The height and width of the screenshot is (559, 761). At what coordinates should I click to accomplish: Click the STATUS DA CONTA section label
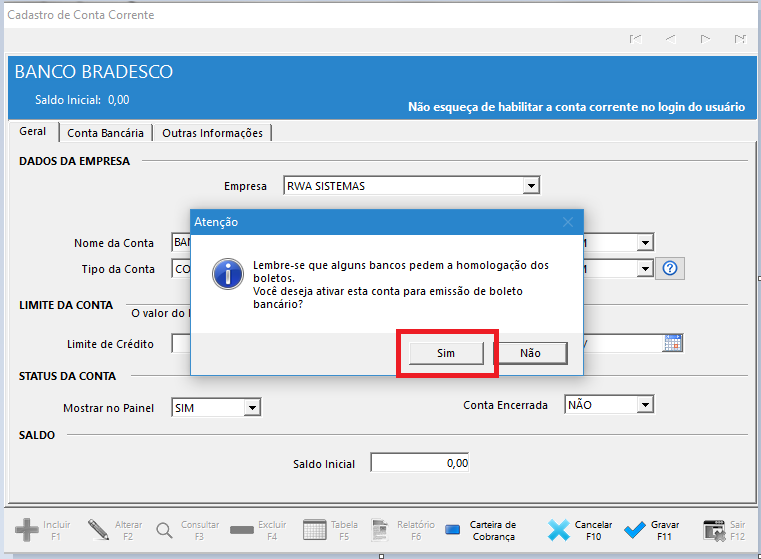(x=67, y=376)
